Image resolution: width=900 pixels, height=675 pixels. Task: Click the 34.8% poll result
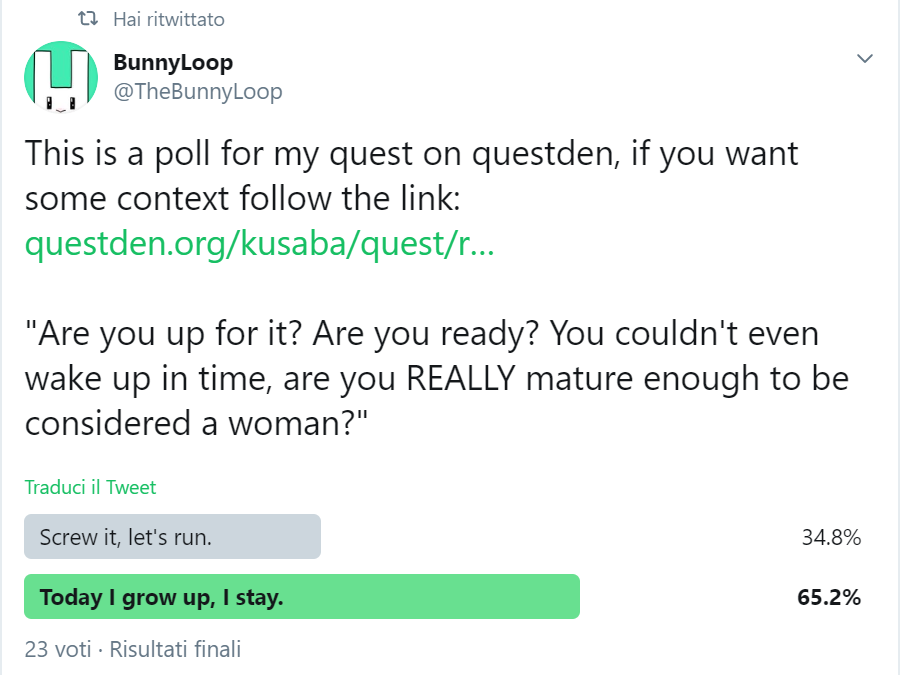(x=831, y=537)
